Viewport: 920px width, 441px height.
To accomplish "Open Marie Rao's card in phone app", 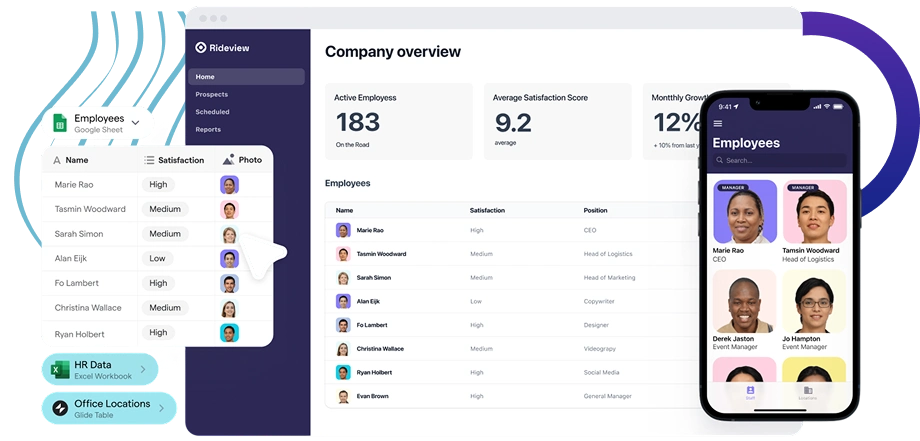I will [x=744, y=220].
